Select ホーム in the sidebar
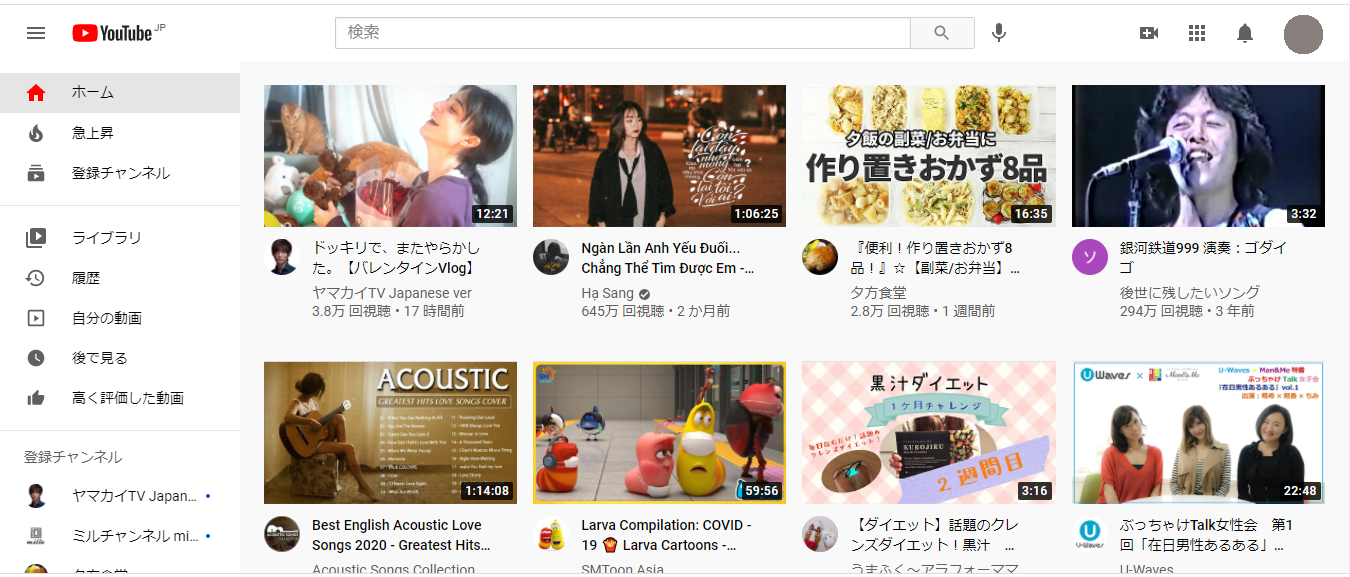1350x577 pixels. point(93,93)
